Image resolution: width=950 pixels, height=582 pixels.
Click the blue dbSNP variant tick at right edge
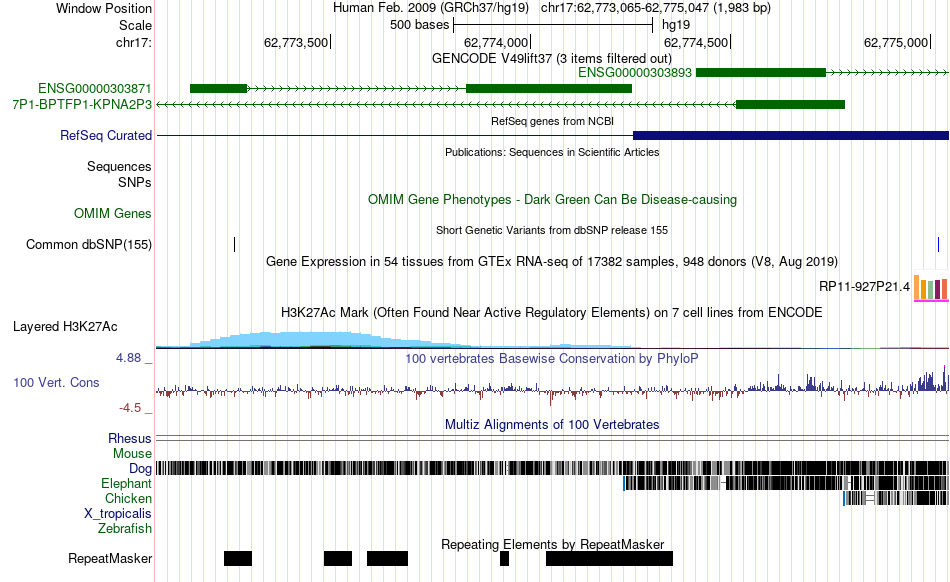click(x=938, y=244)
